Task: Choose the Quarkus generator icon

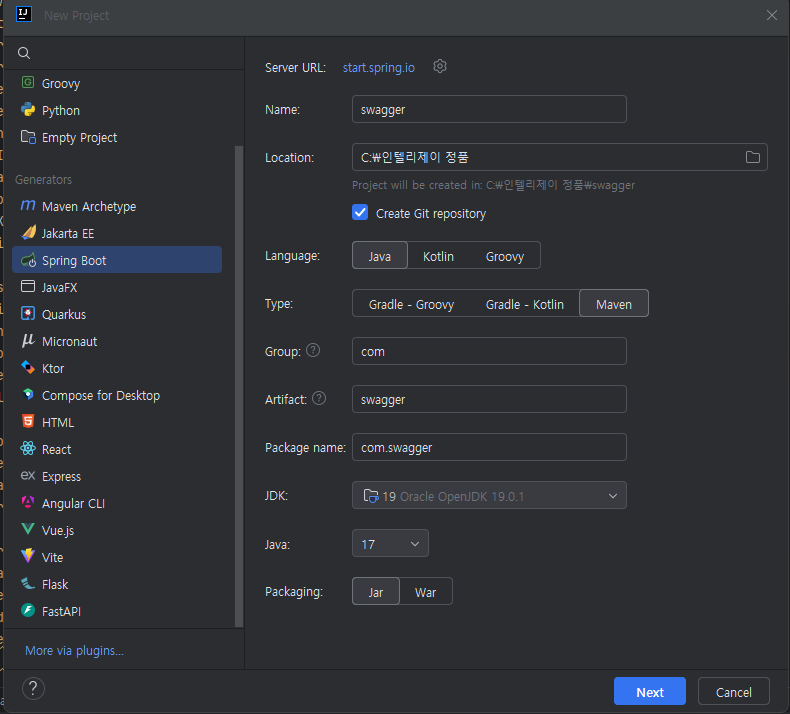Action: point(28,313)
